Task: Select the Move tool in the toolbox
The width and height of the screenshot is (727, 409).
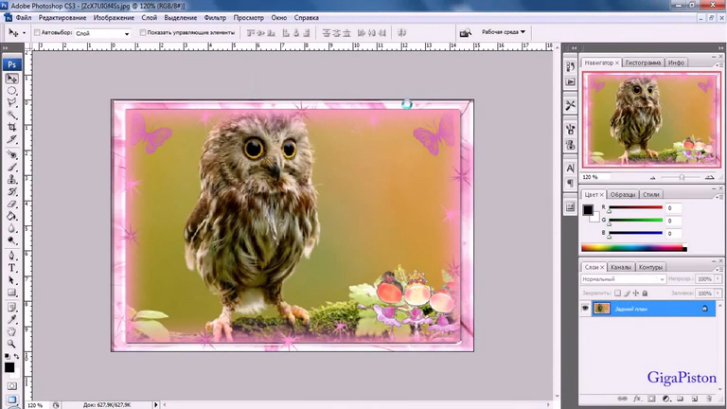Action: tap(12, 78)
